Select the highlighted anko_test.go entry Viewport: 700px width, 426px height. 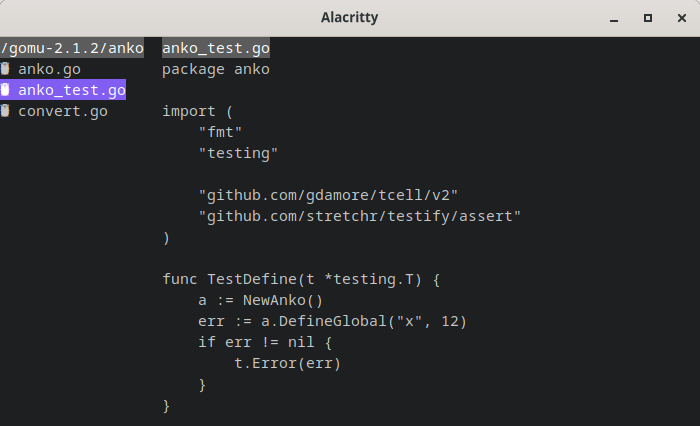click(x=63, y=90)
